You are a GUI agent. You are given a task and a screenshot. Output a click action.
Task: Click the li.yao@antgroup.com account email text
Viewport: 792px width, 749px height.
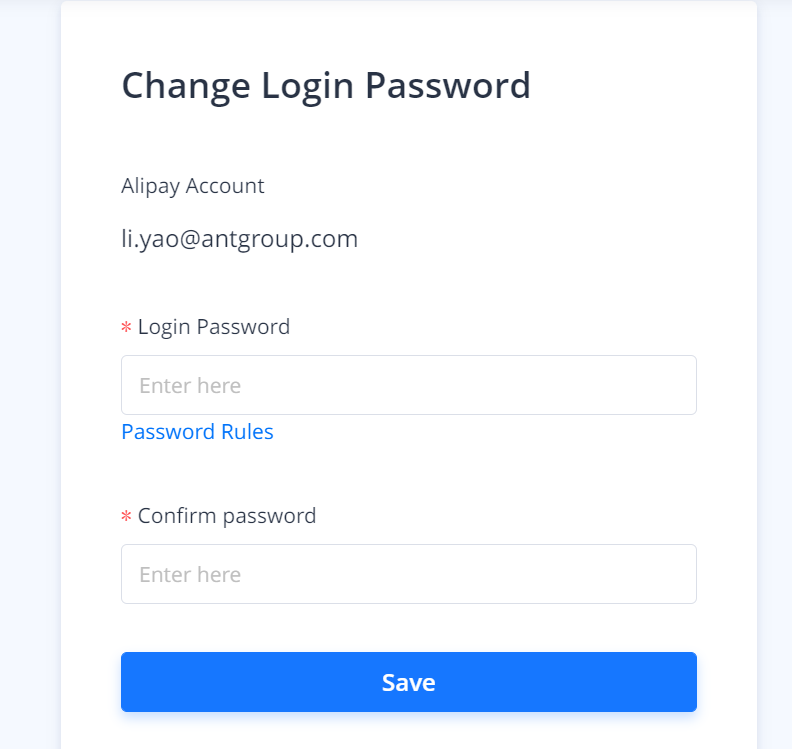(239, 239)
